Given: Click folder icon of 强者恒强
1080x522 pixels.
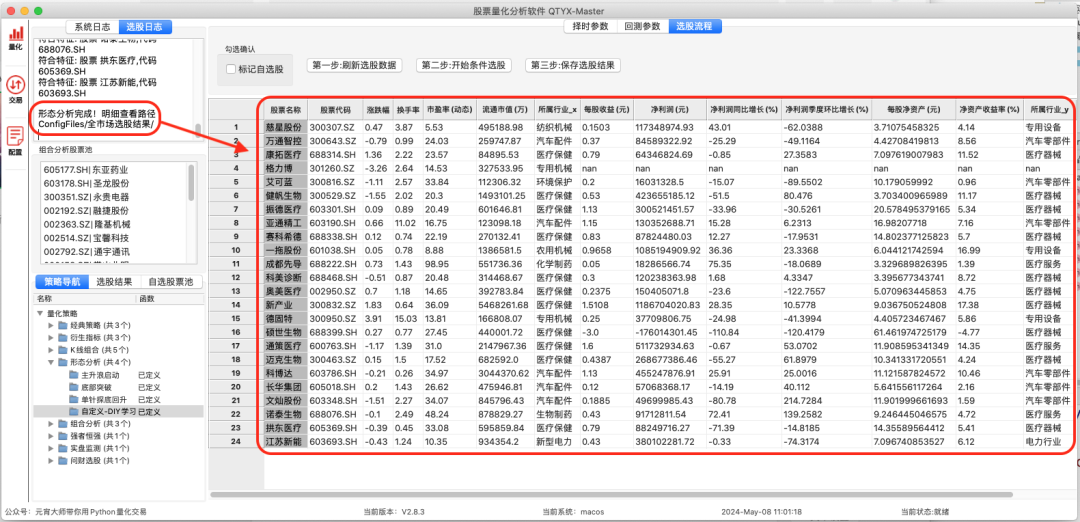Looking at the screenshot, I should point(63,436).
